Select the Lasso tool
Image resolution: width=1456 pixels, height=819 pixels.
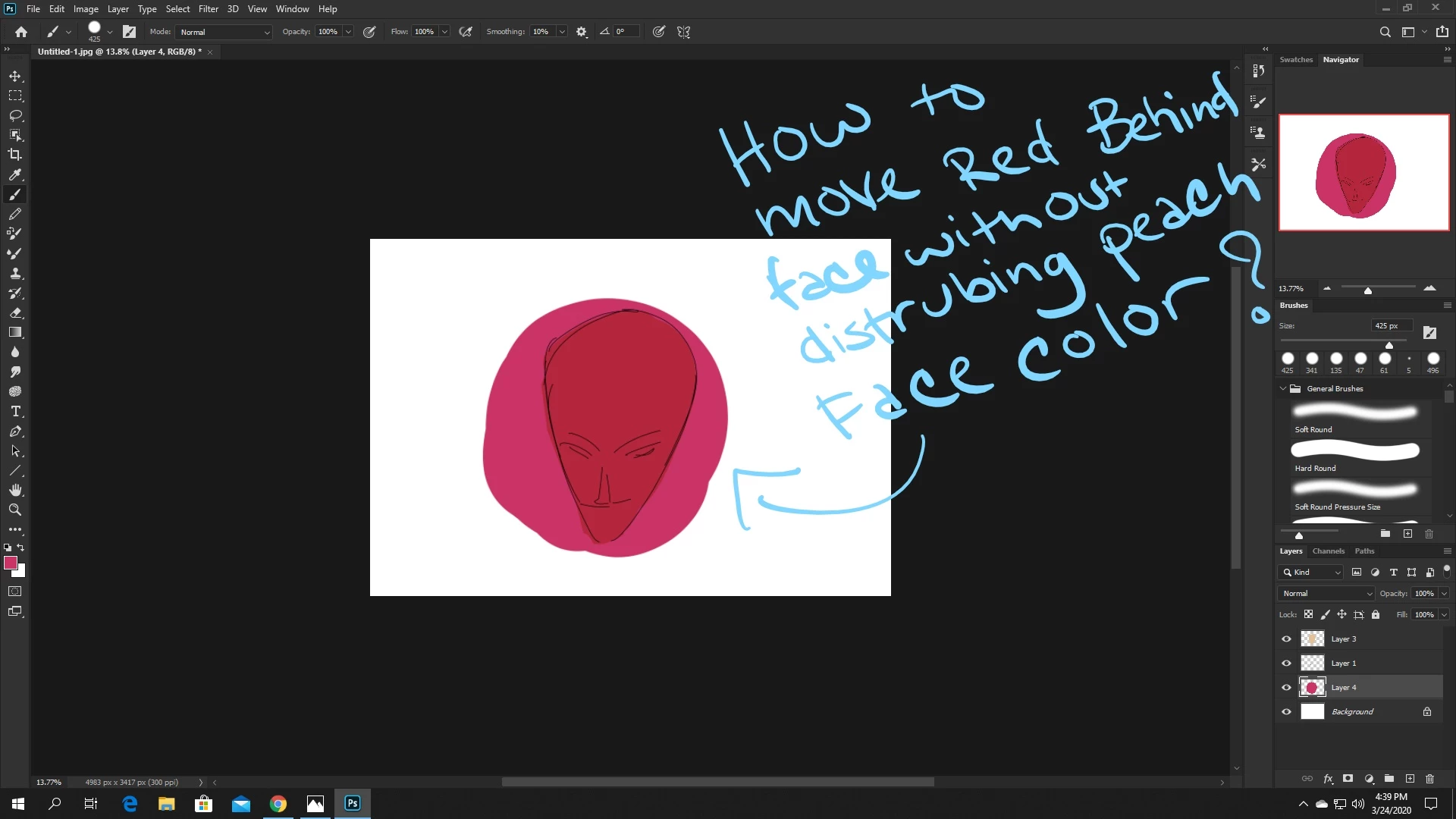(x=15, y=115)
